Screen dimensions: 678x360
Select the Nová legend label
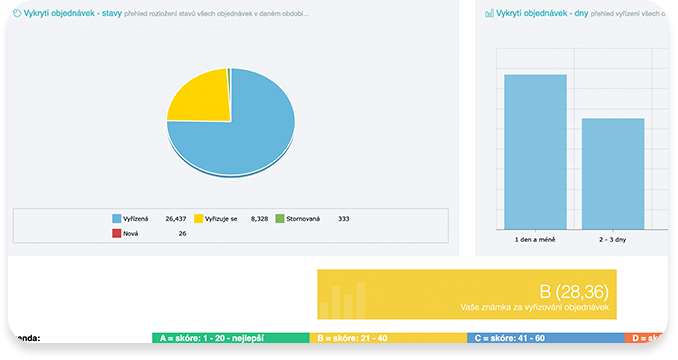pyautogui.click(x=131, y=233)
